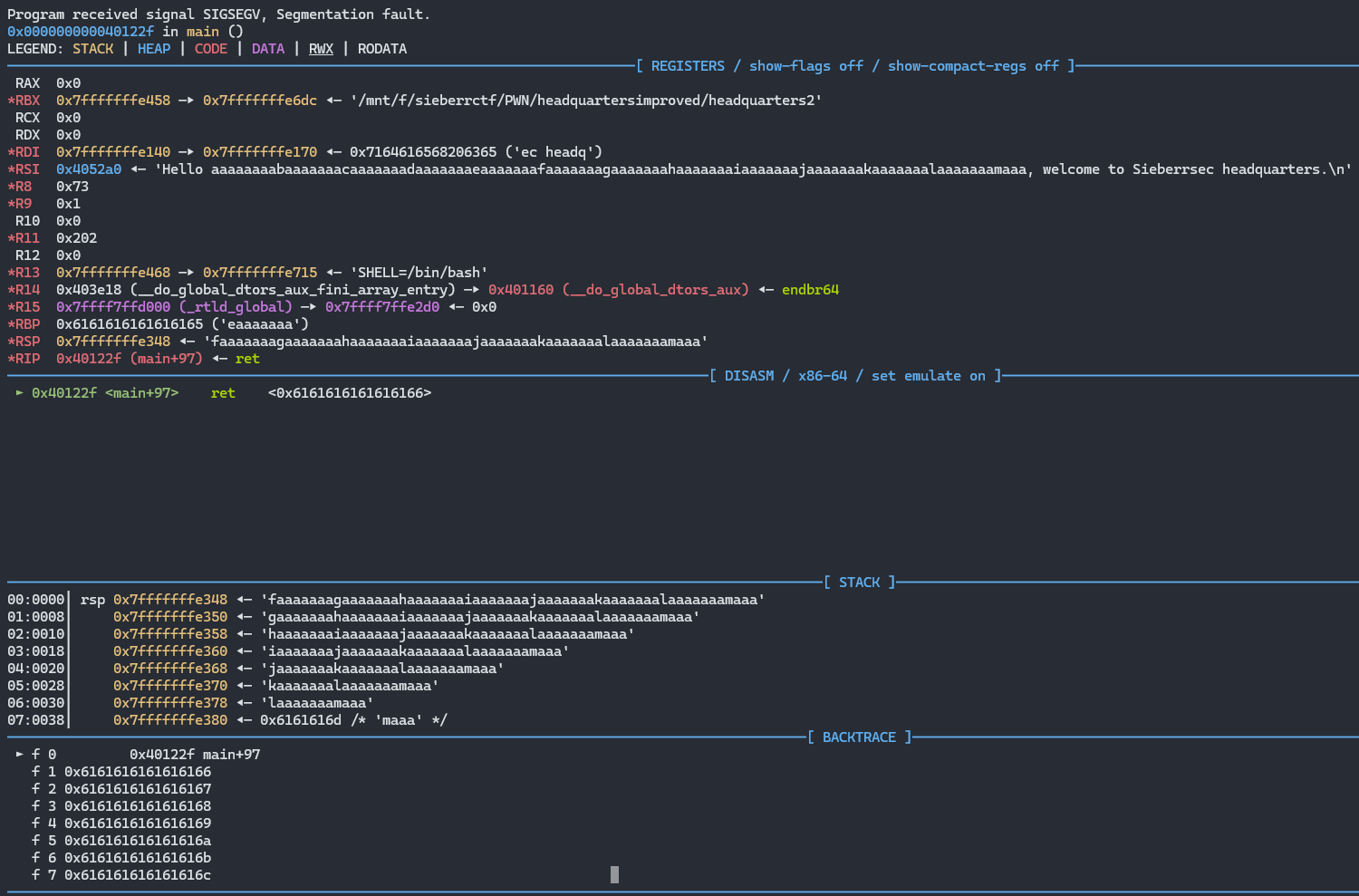Click the DISASM section header label
This screenshot has height=896, width=1359.
coord(749,376)
